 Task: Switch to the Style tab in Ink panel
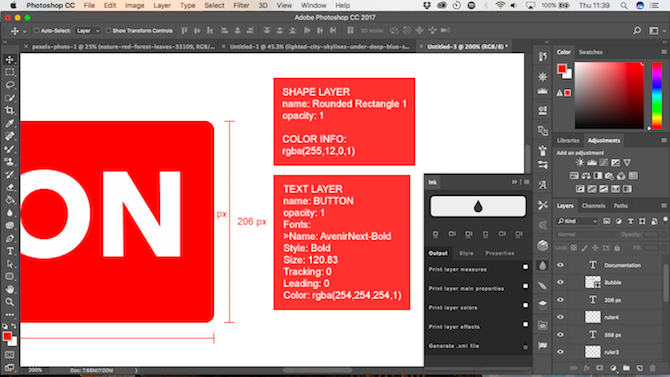pyautogui.click(x=466, y=253)
